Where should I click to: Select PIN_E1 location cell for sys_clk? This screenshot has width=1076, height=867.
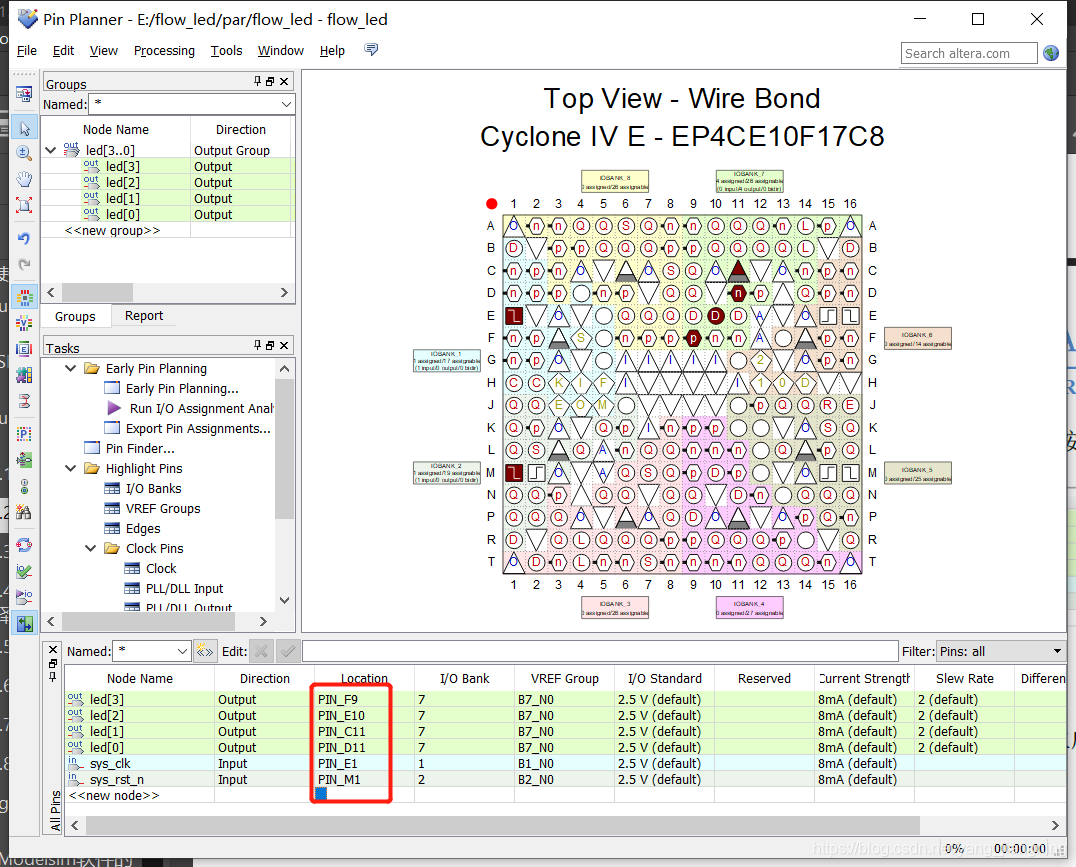click(364, 763)
